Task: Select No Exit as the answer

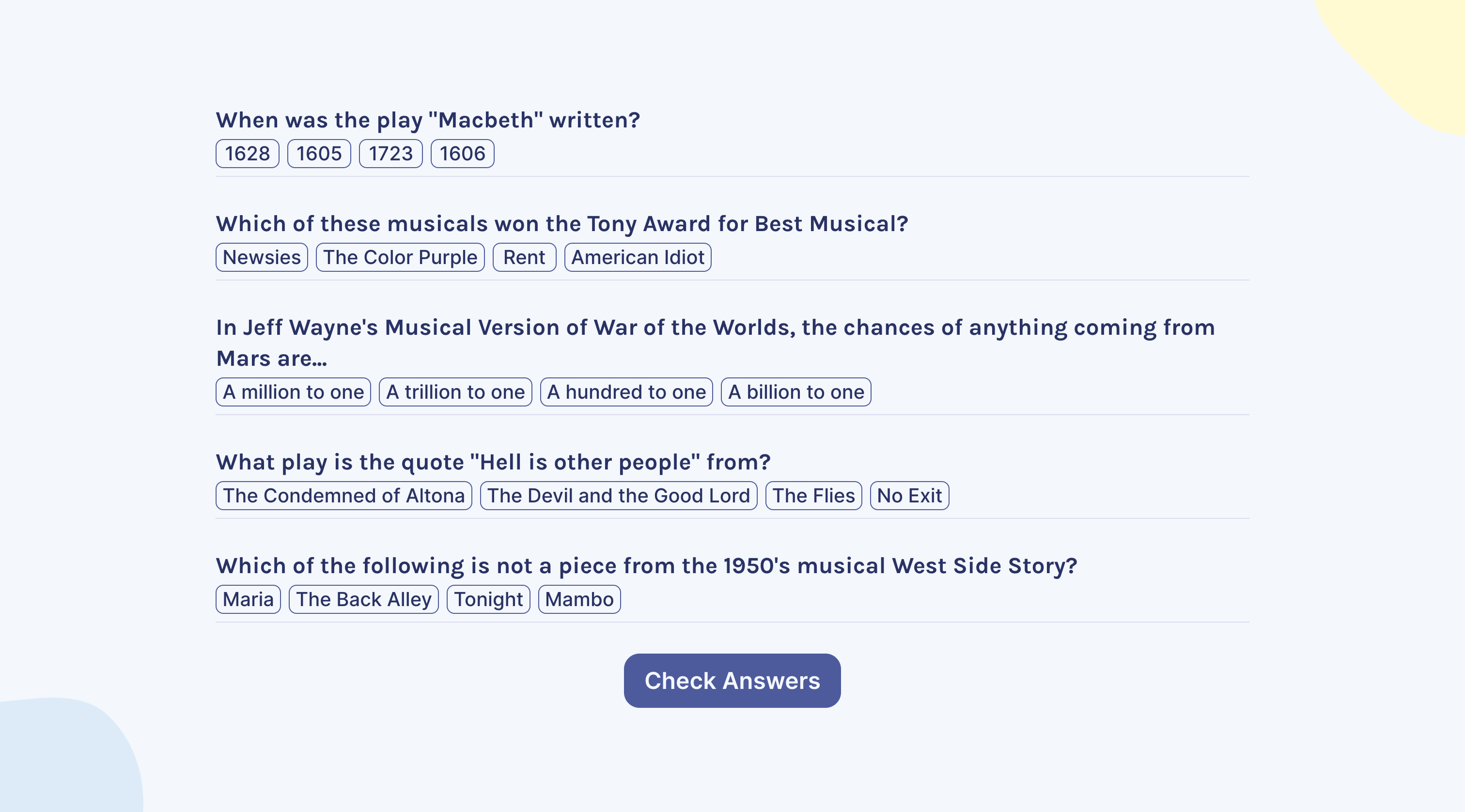Action: pos(909,495)
